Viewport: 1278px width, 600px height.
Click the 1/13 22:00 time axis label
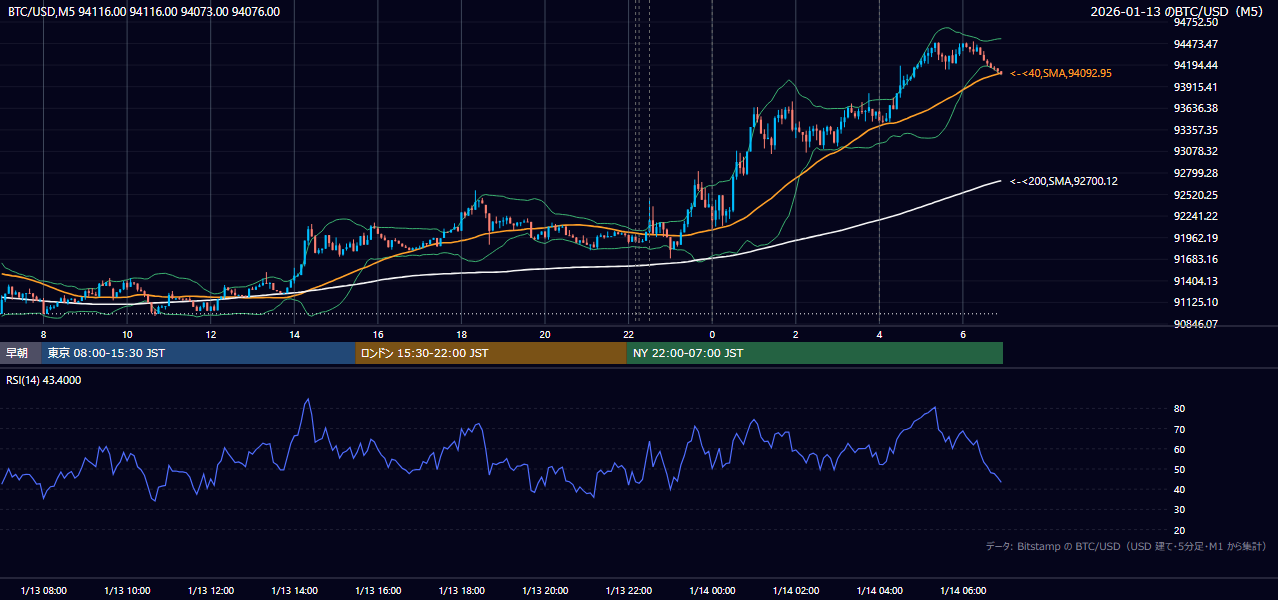coord(628,591)
